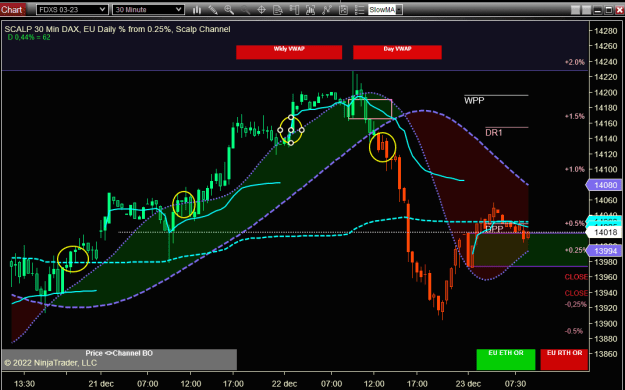Toggle the Chart Trader panel icon
The image size is (625, 390).
294,10
